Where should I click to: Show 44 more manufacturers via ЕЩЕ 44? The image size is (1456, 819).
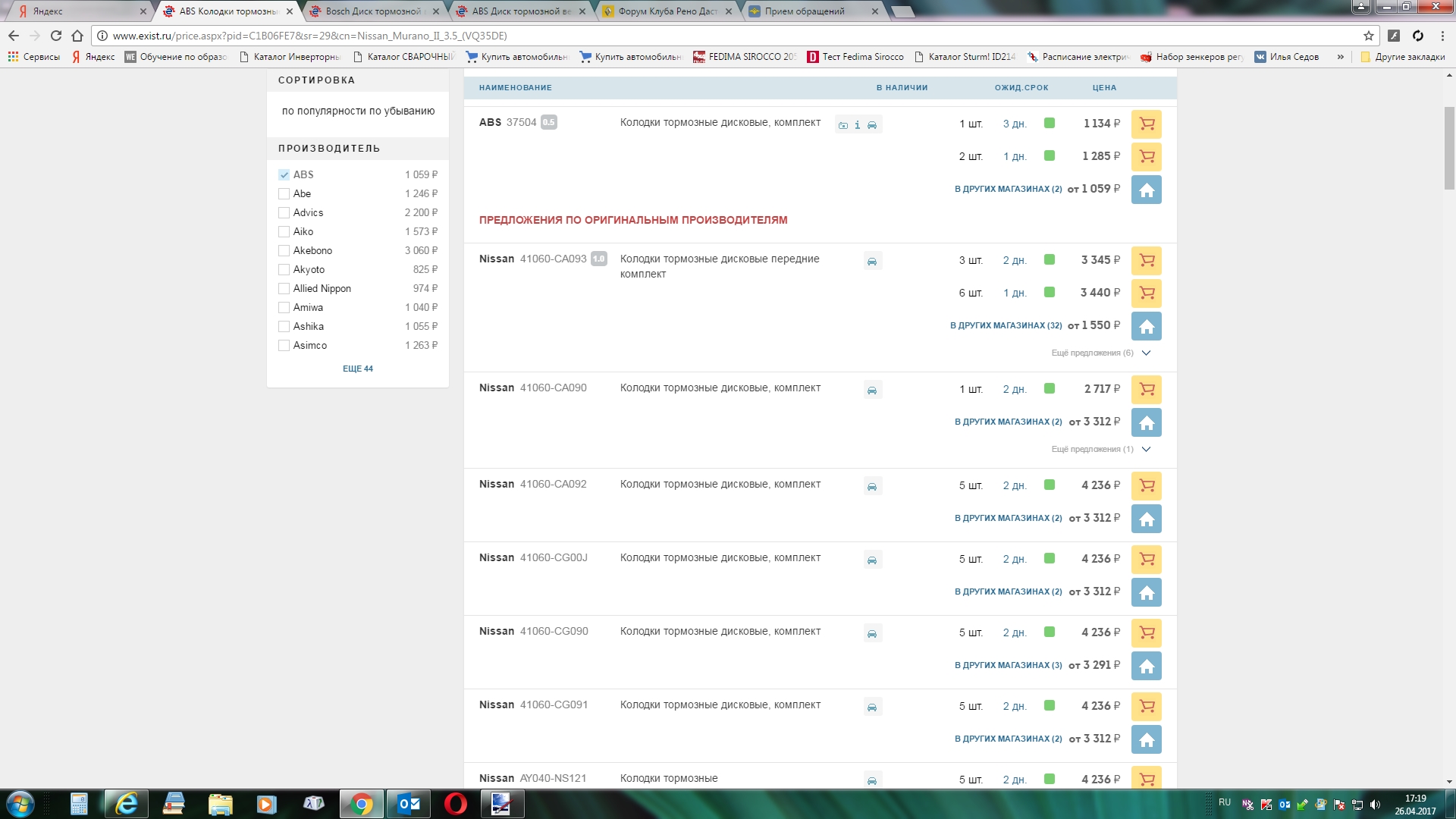click(358, 369)
